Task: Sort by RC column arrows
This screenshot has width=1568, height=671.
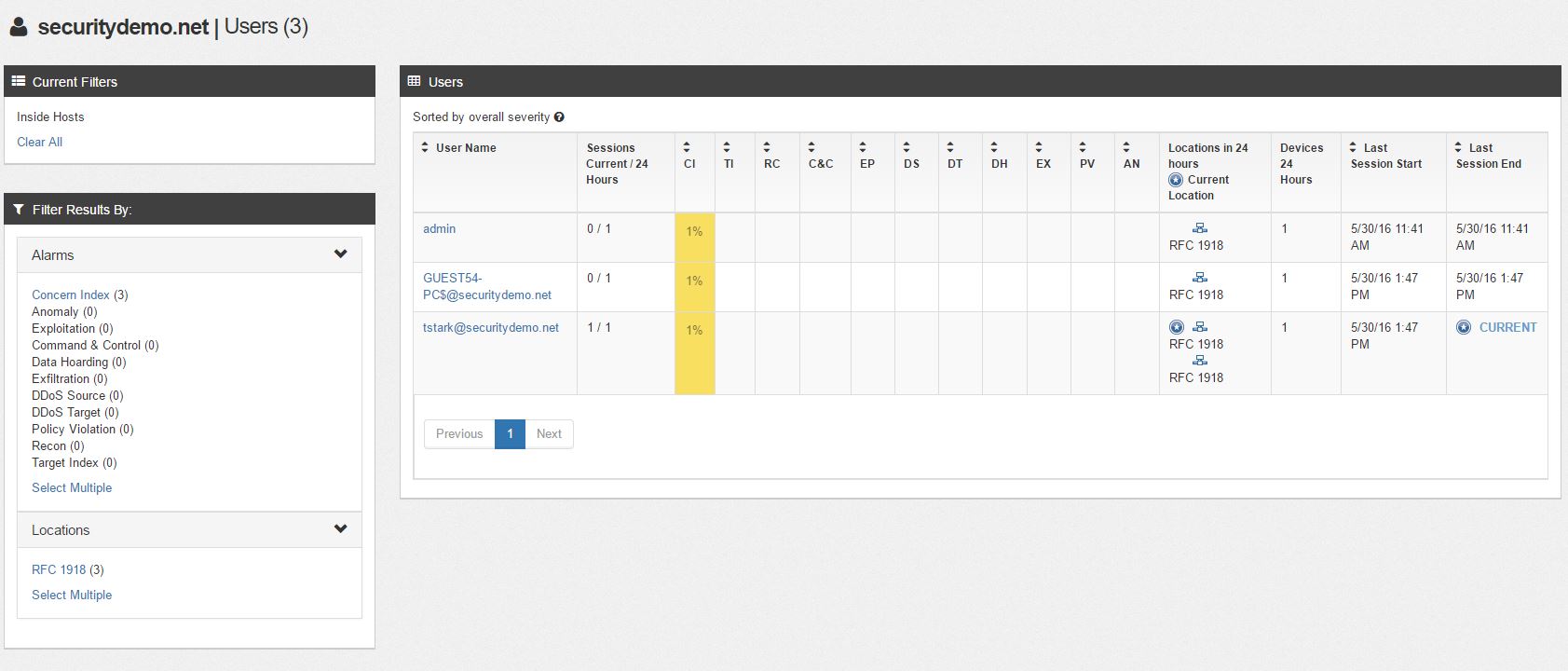Action: (767, 147)
